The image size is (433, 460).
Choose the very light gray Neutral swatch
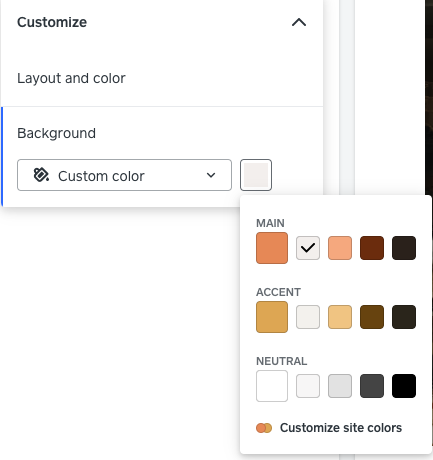tap(308, 386)
